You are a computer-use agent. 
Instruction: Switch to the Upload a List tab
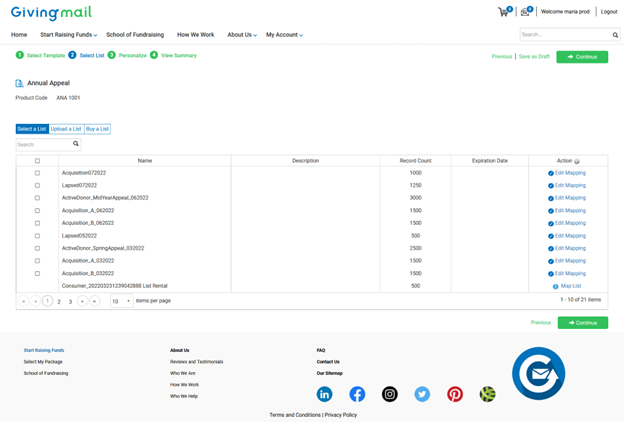point(66,129)
